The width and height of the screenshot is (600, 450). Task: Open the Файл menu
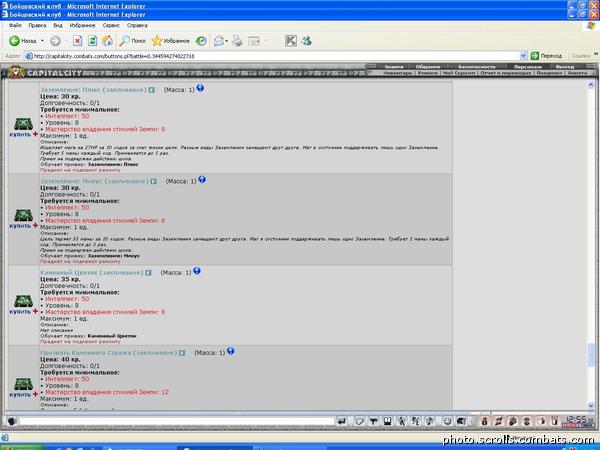[x=15, y=25]
